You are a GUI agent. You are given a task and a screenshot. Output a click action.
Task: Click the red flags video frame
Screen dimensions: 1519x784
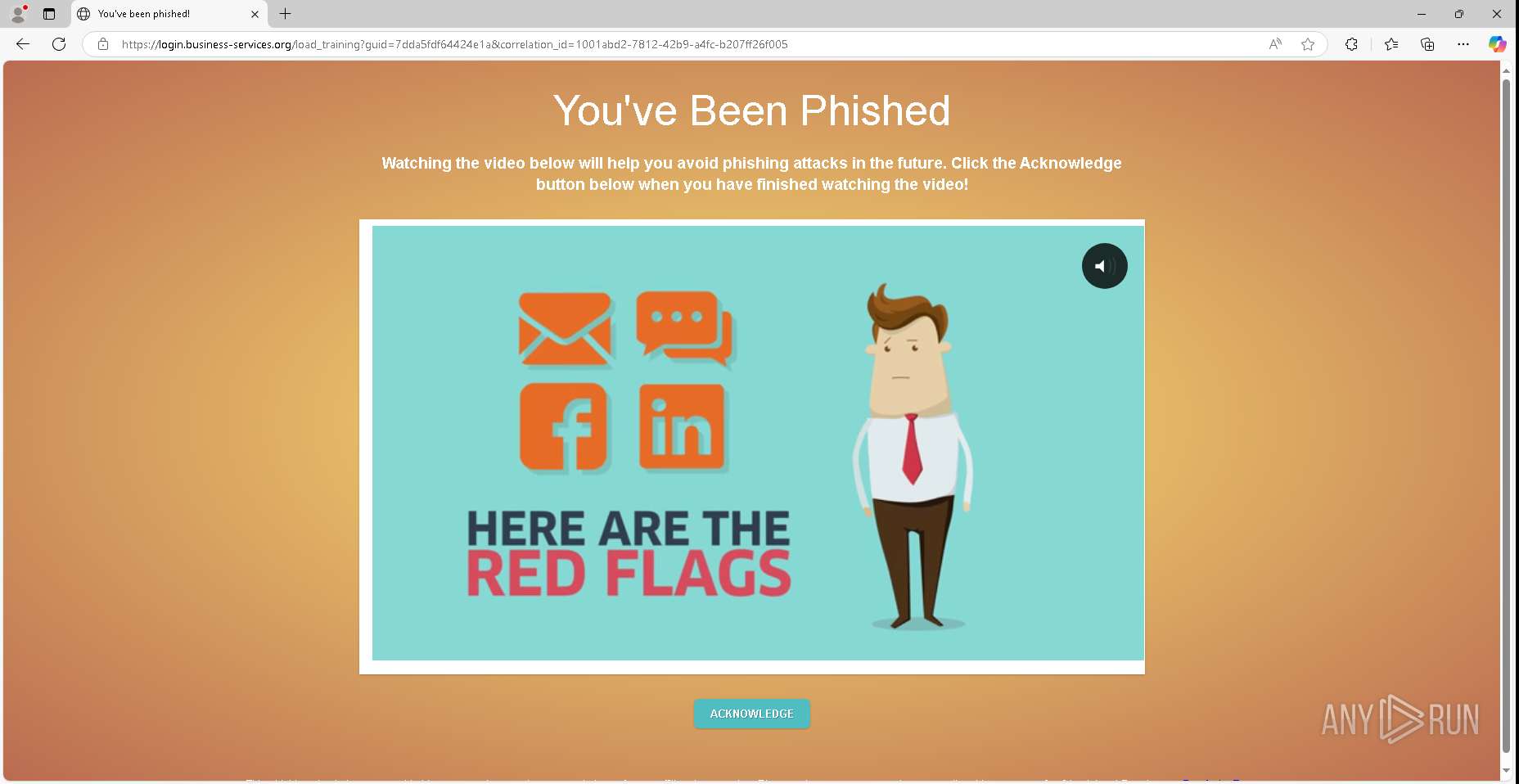click(758, 443)
